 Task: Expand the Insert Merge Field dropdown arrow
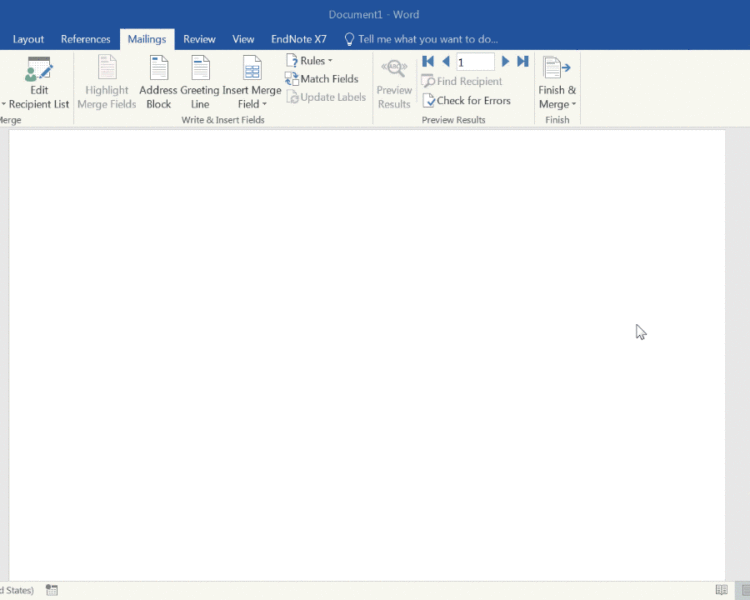(x=265, y=104)
